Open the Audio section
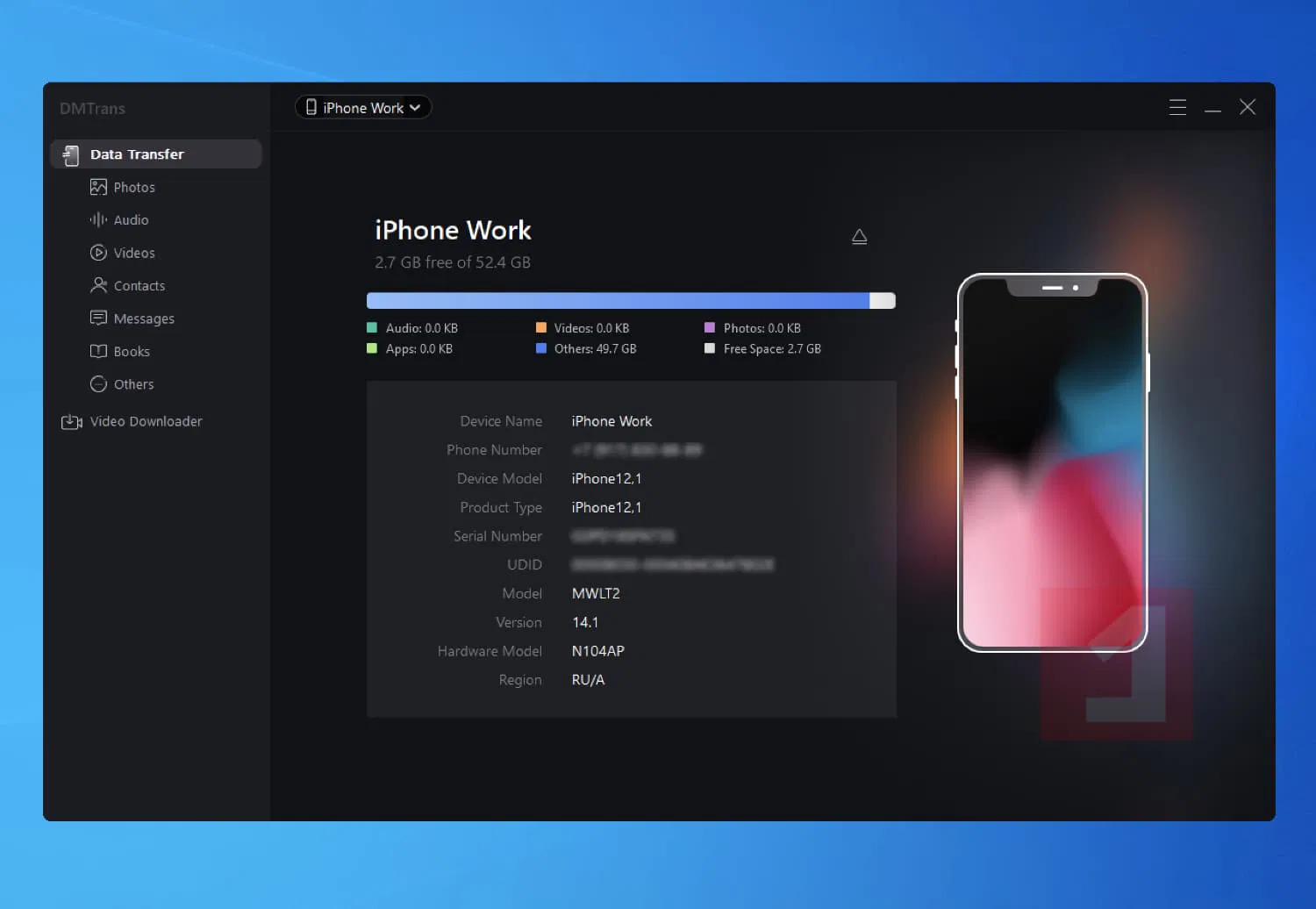This screenshot has height=909, width=1316. point(131,219)
